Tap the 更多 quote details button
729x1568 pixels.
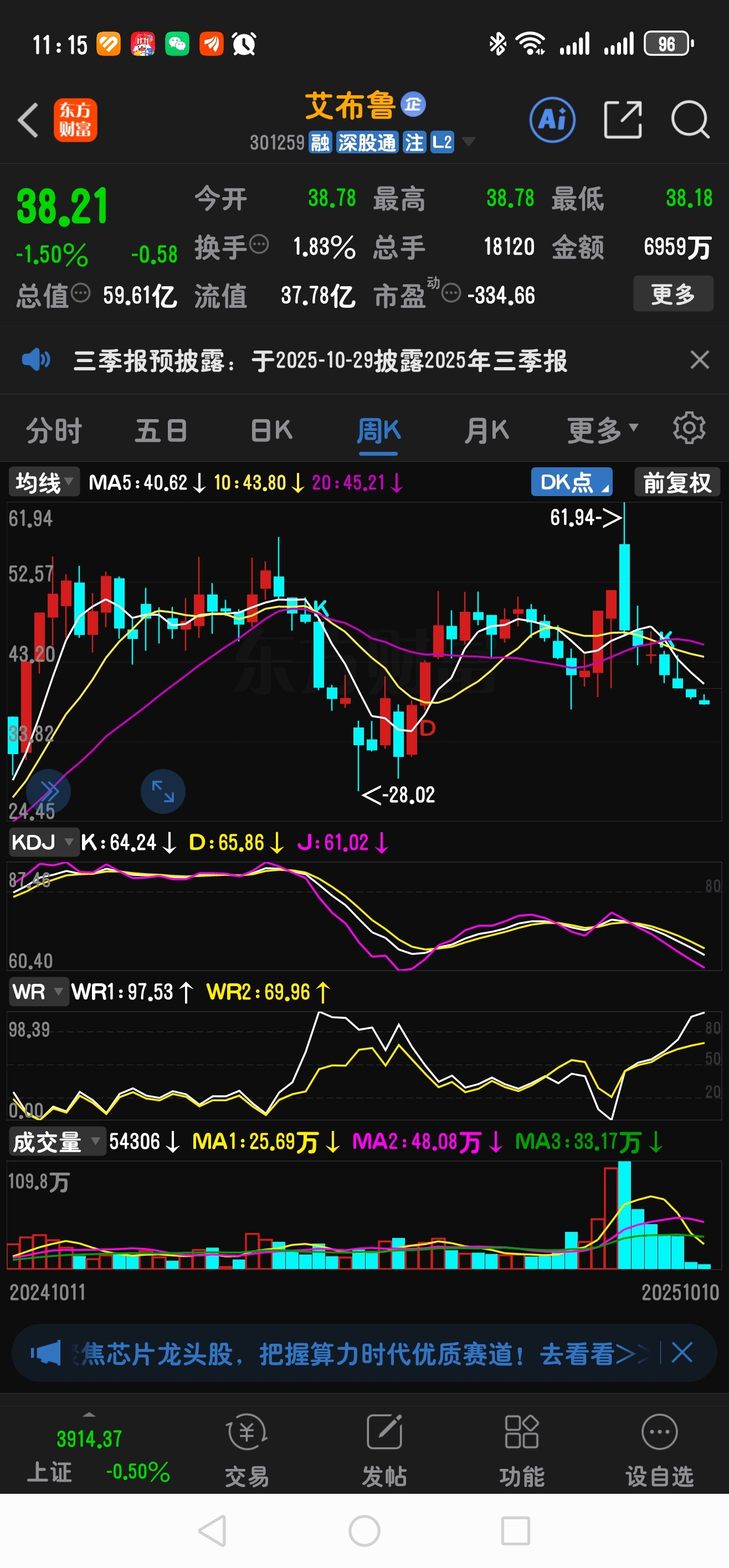[674, 294]
